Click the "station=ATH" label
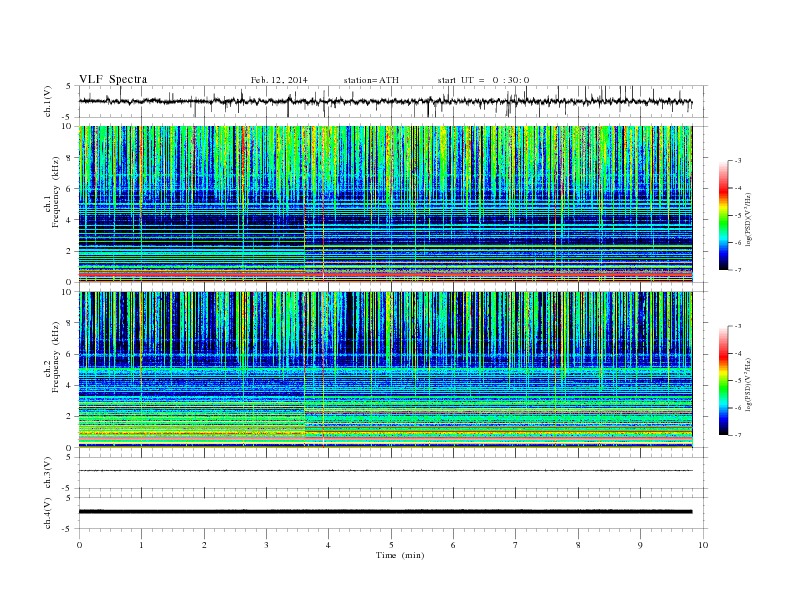Screen dimensions: 792x612 [x=371, y=80]
